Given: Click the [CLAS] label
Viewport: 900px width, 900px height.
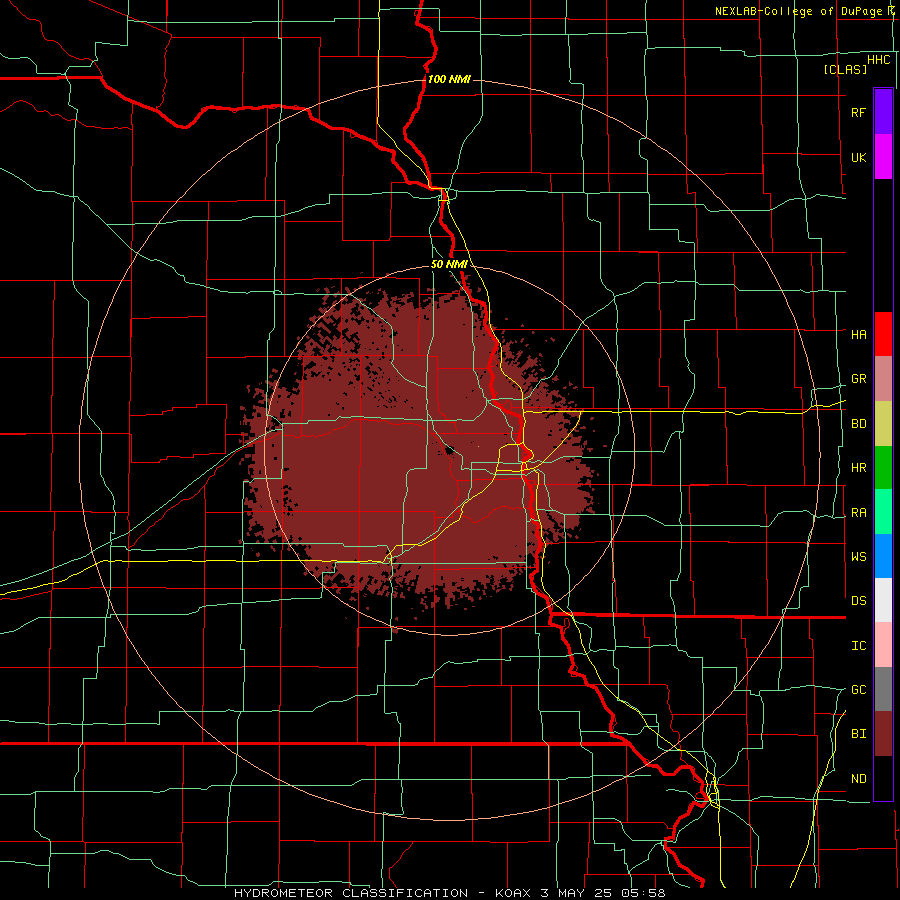Looking at the screenshot, I should pyautogui.click(x=845, y=70).
